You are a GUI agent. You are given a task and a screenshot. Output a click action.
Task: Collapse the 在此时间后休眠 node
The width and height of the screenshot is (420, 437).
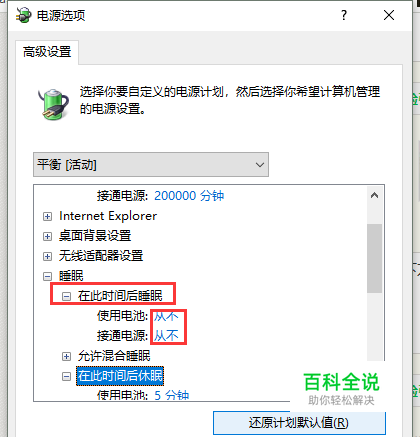coord(66,376)
